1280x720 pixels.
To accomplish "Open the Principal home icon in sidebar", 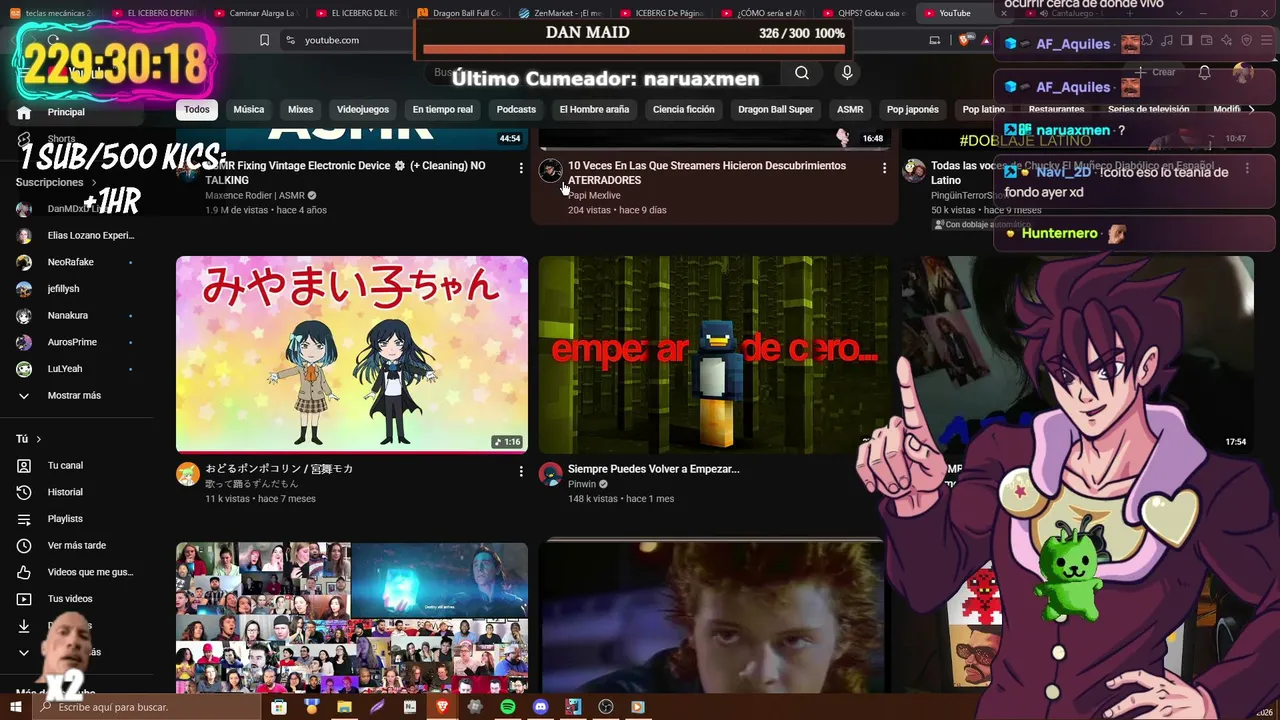I will tap(24, 112).
